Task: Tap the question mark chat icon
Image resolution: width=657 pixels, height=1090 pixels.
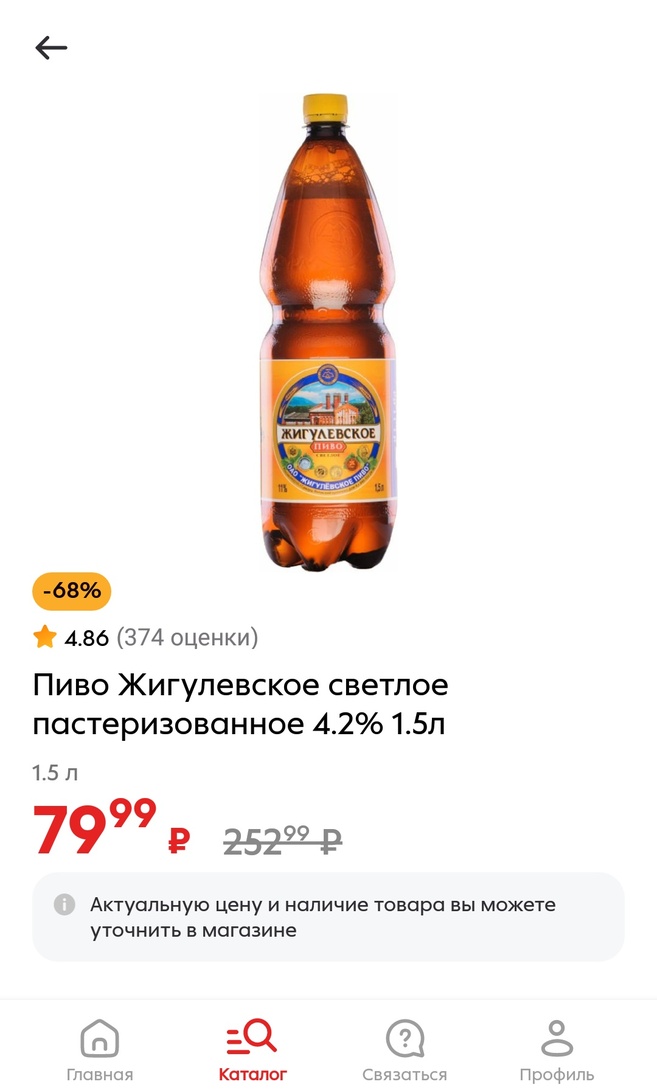Action: click(405, 1039)
